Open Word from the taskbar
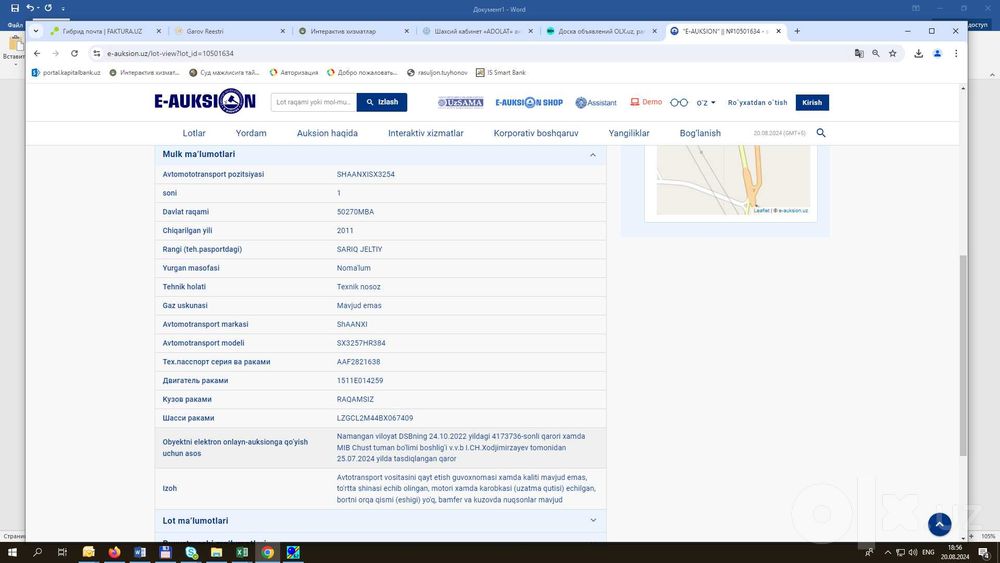 point(140,552)
